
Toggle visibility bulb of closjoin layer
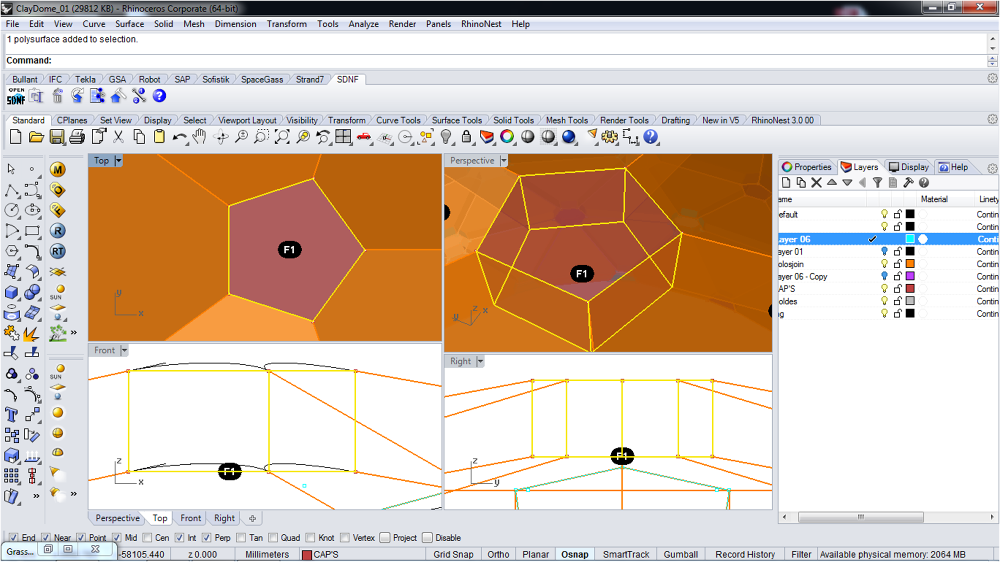click(x=884, y=264)
